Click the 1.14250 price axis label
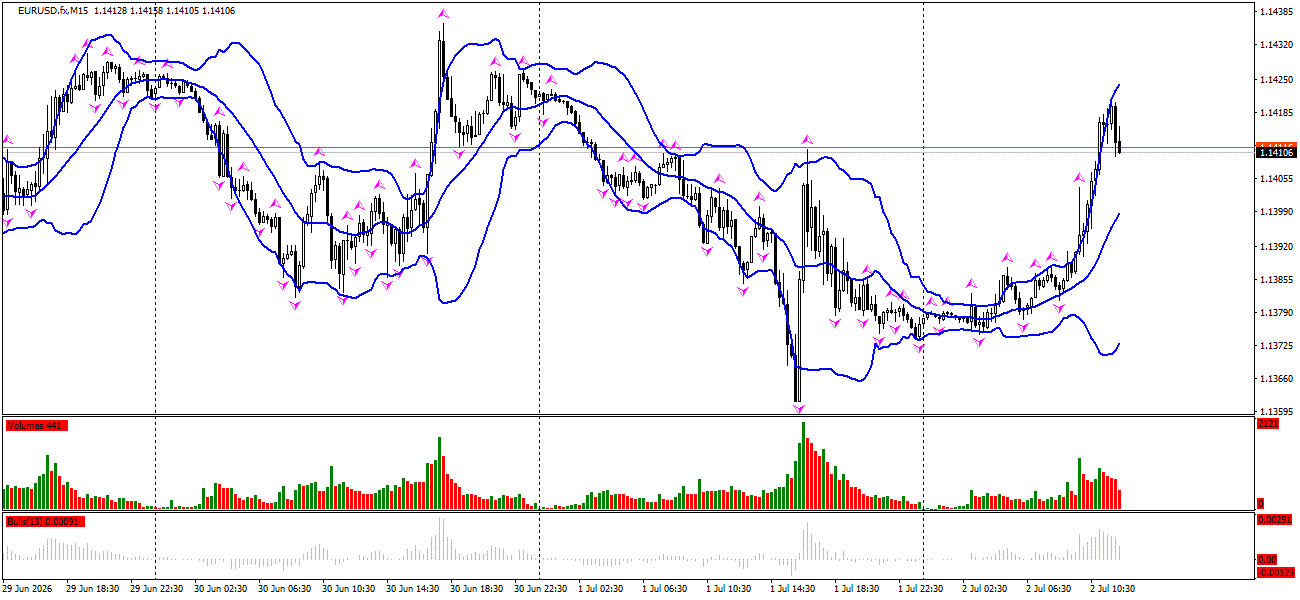 [x=1276, y=79]
